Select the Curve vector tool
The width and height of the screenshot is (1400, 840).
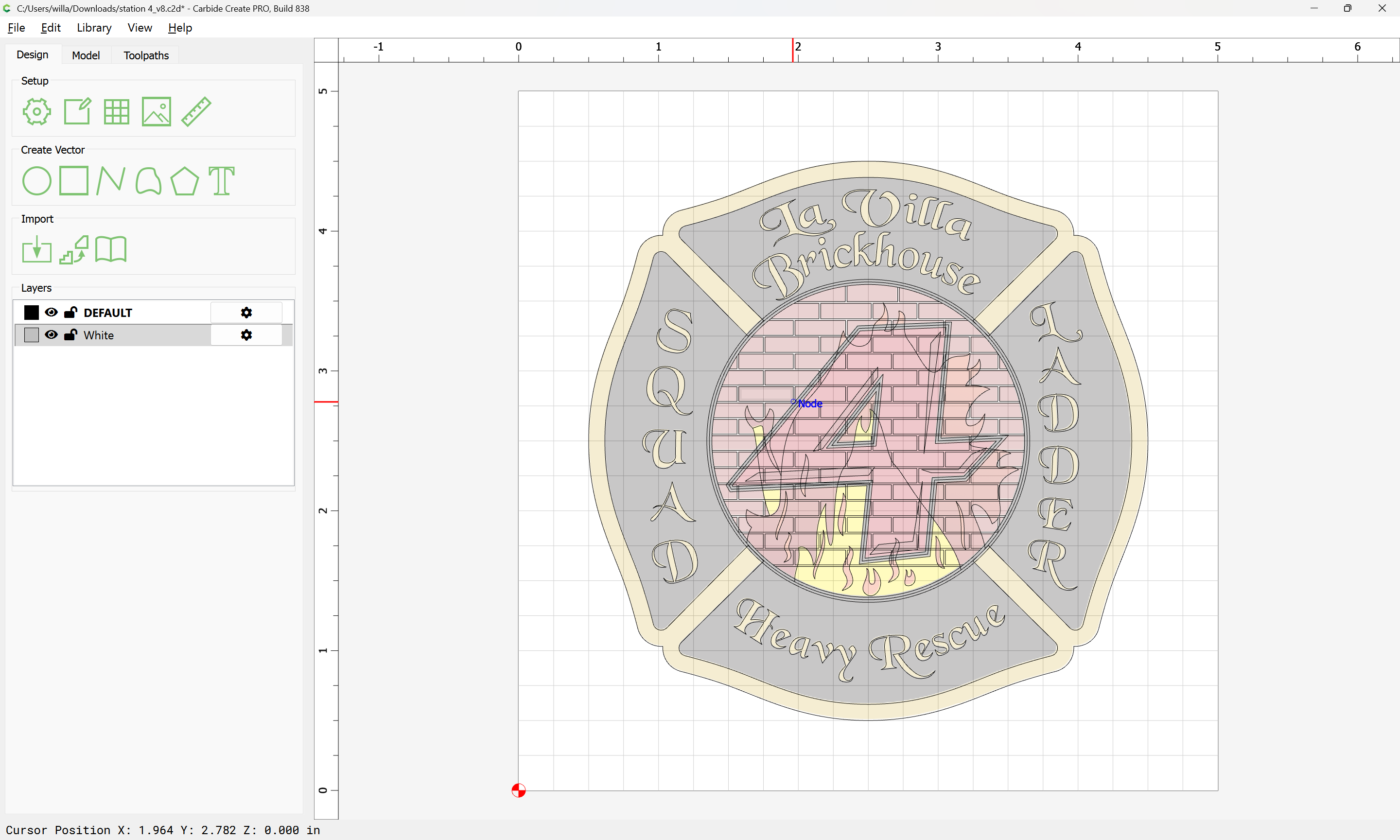coord(148,181)
